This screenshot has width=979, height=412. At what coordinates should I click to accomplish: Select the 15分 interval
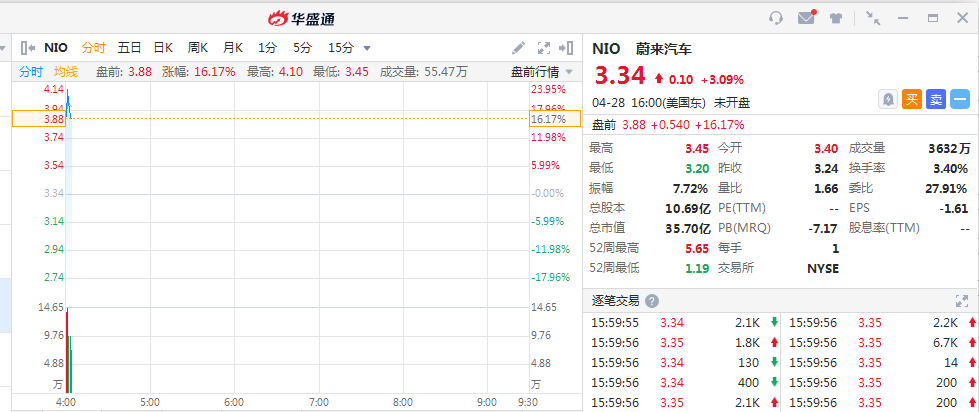pyautogui.click(x=341, y=48)
